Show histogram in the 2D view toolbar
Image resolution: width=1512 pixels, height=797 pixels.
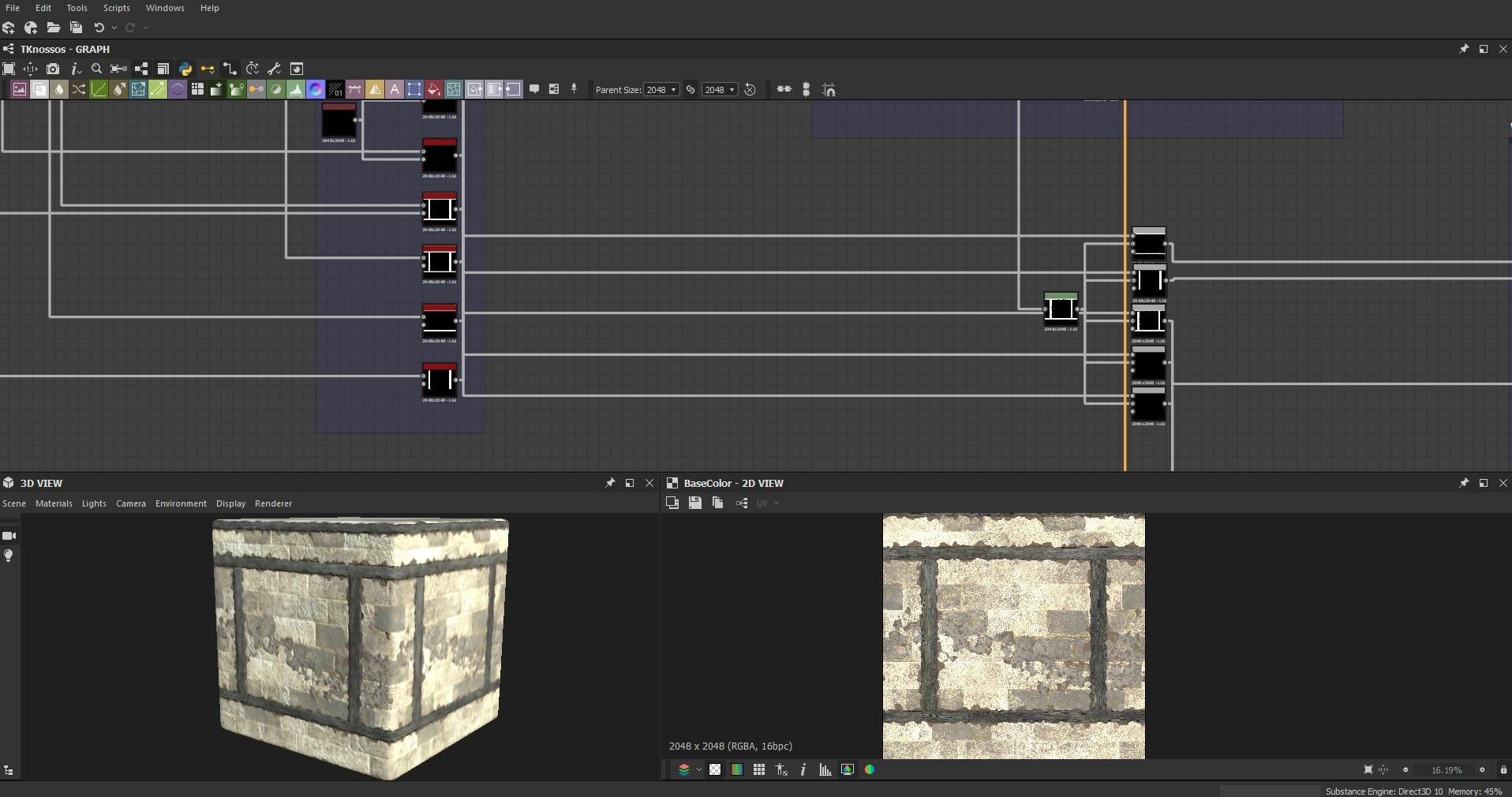[825, 769]
